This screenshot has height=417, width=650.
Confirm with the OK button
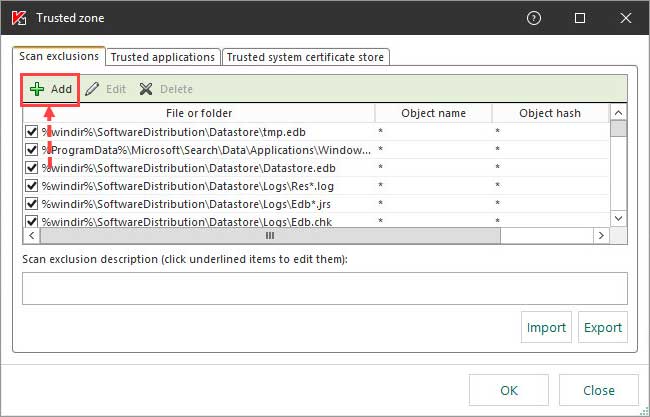(509, 390)
